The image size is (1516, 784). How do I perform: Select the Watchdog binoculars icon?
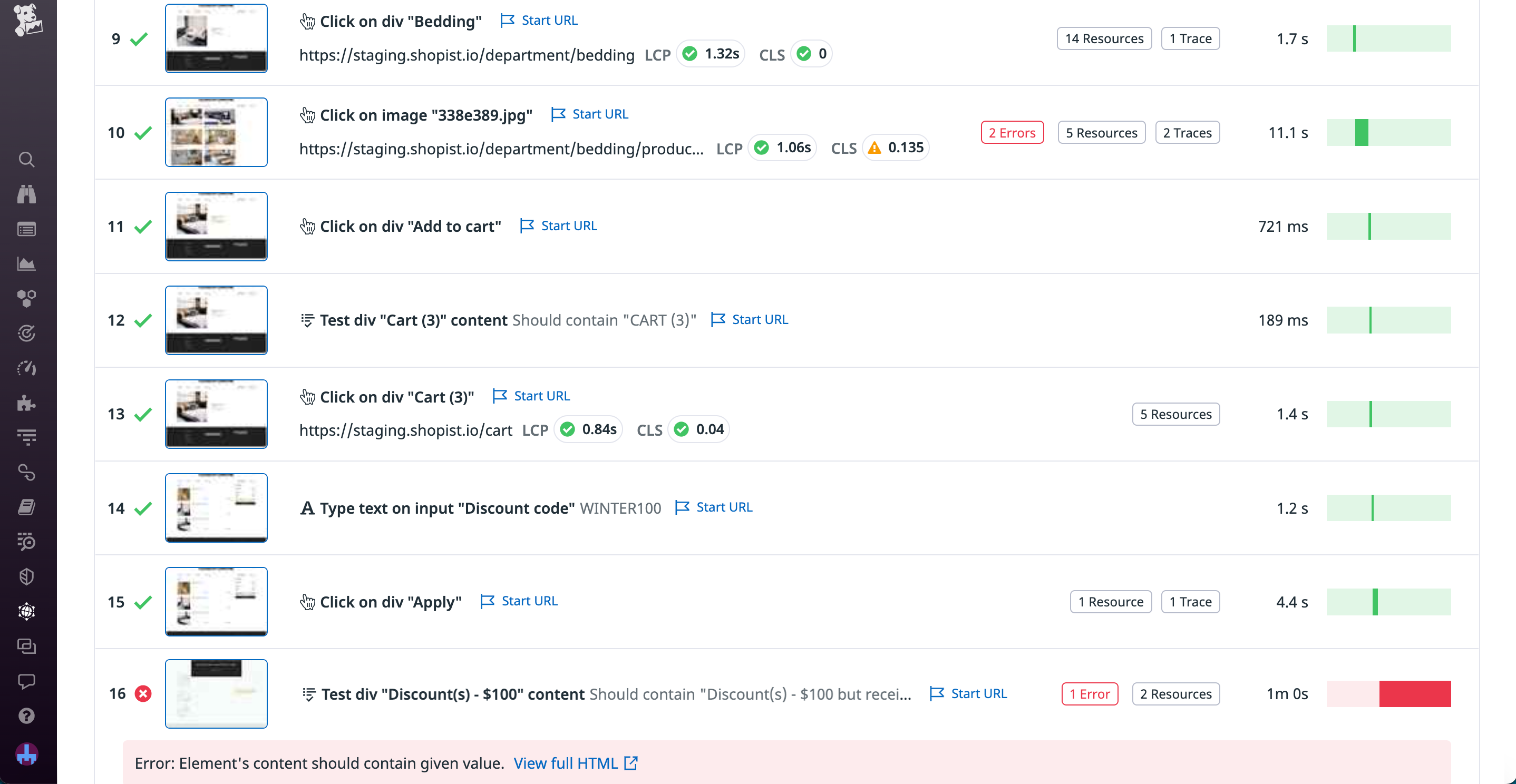[26, 194]
